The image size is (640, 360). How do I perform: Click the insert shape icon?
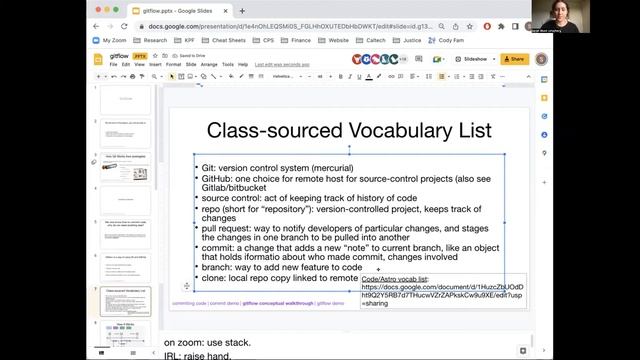click(x=203, y=76)
